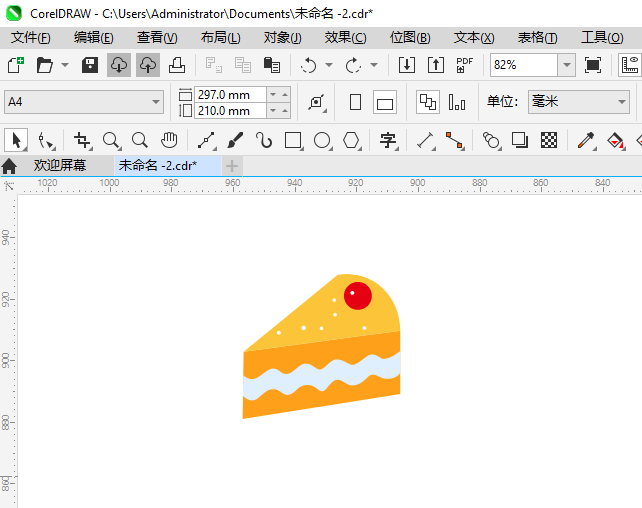Select the Blend effects tool
Viewport: 642px width, 508px height.
[x=491, y=140]
